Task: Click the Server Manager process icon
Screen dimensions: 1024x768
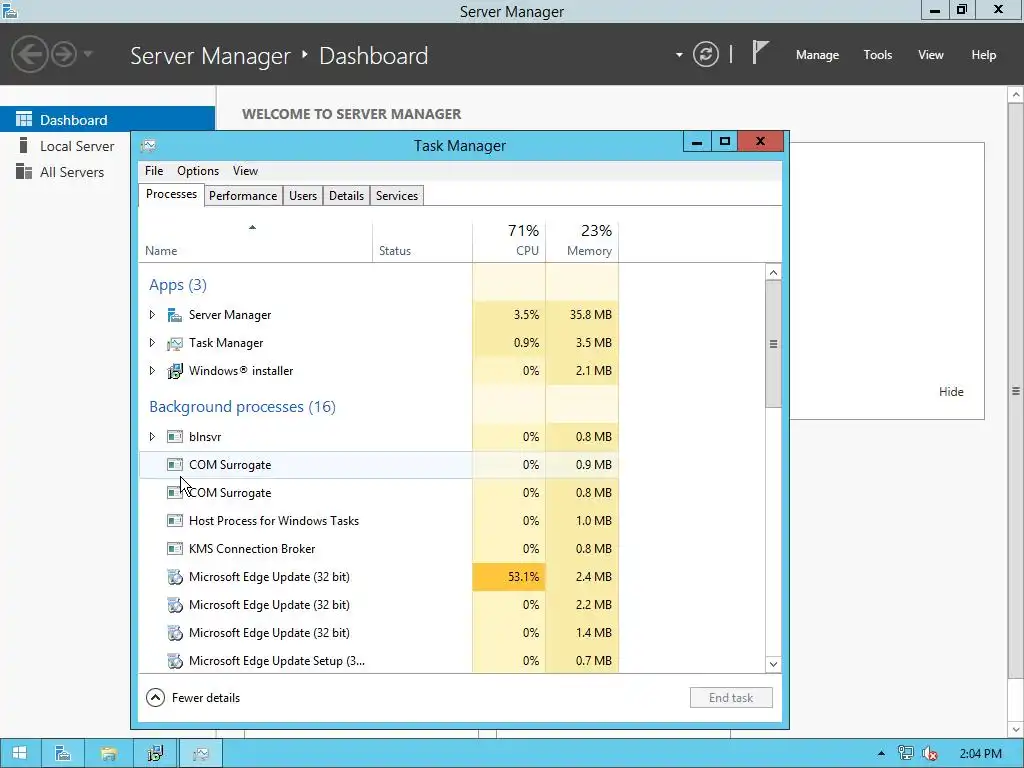Action: click(174, 315)
